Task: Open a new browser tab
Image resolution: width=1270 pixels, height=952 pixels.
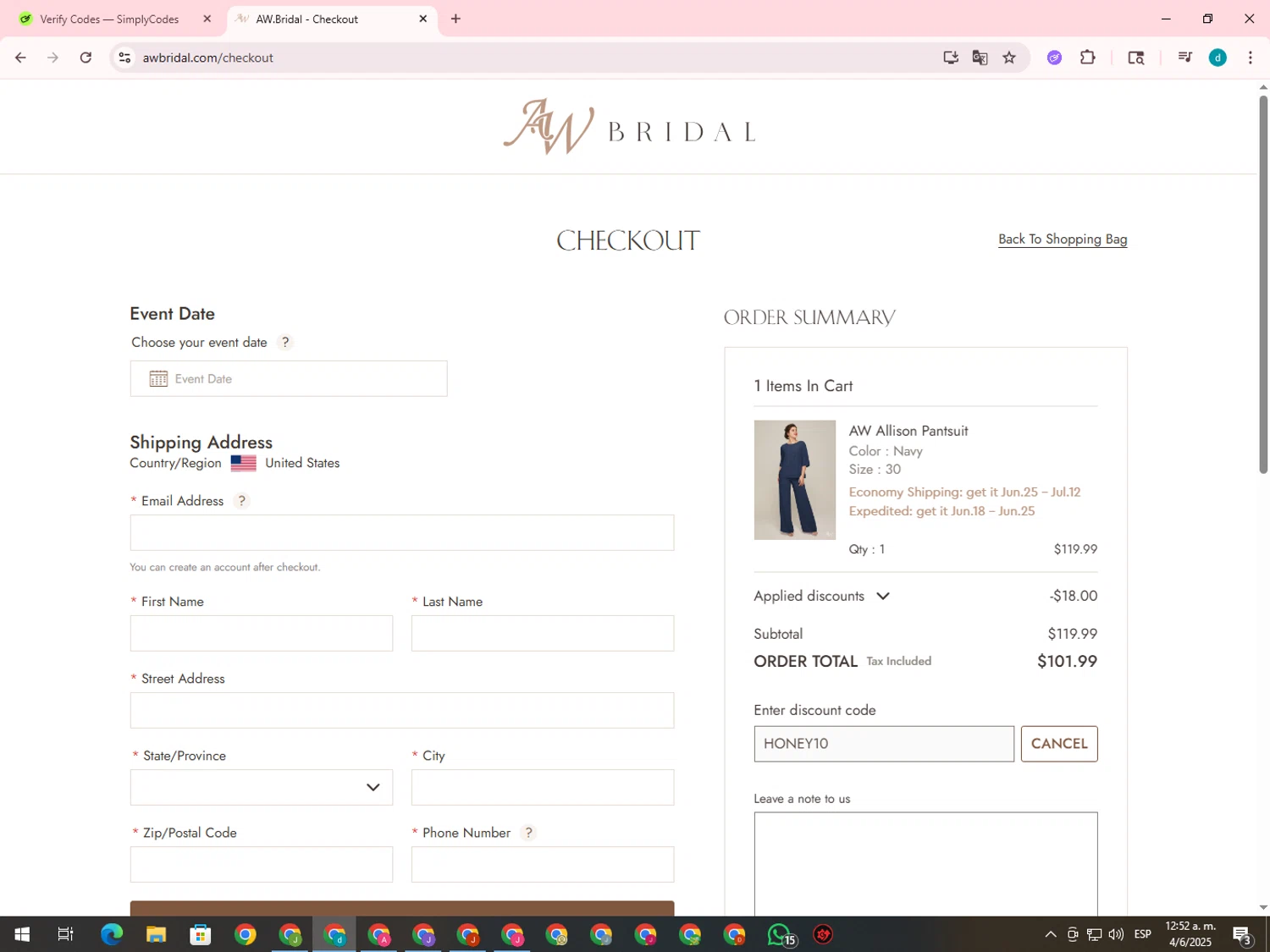Action: pyautogui.click(x=456, y=19)
